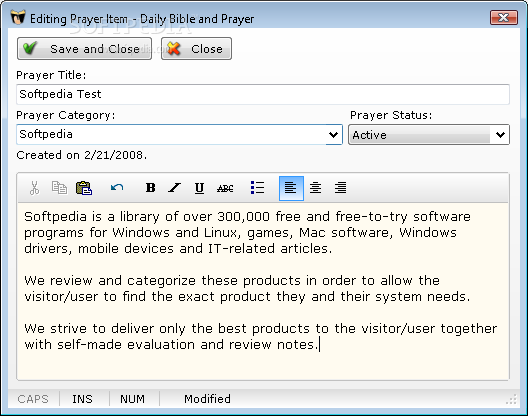
Task: Click in the prayer text editor area
Action: [263, 291]
